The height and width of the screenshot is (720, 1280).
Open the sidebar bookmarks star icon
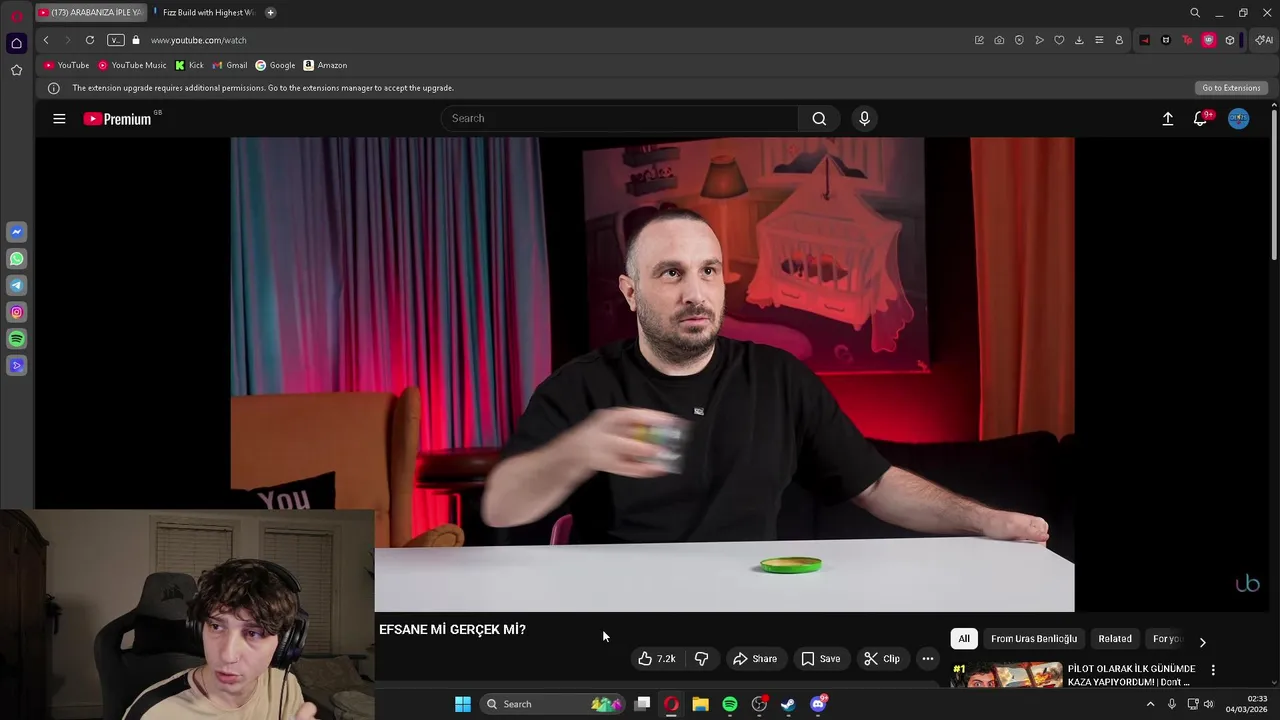click(16, 70)
